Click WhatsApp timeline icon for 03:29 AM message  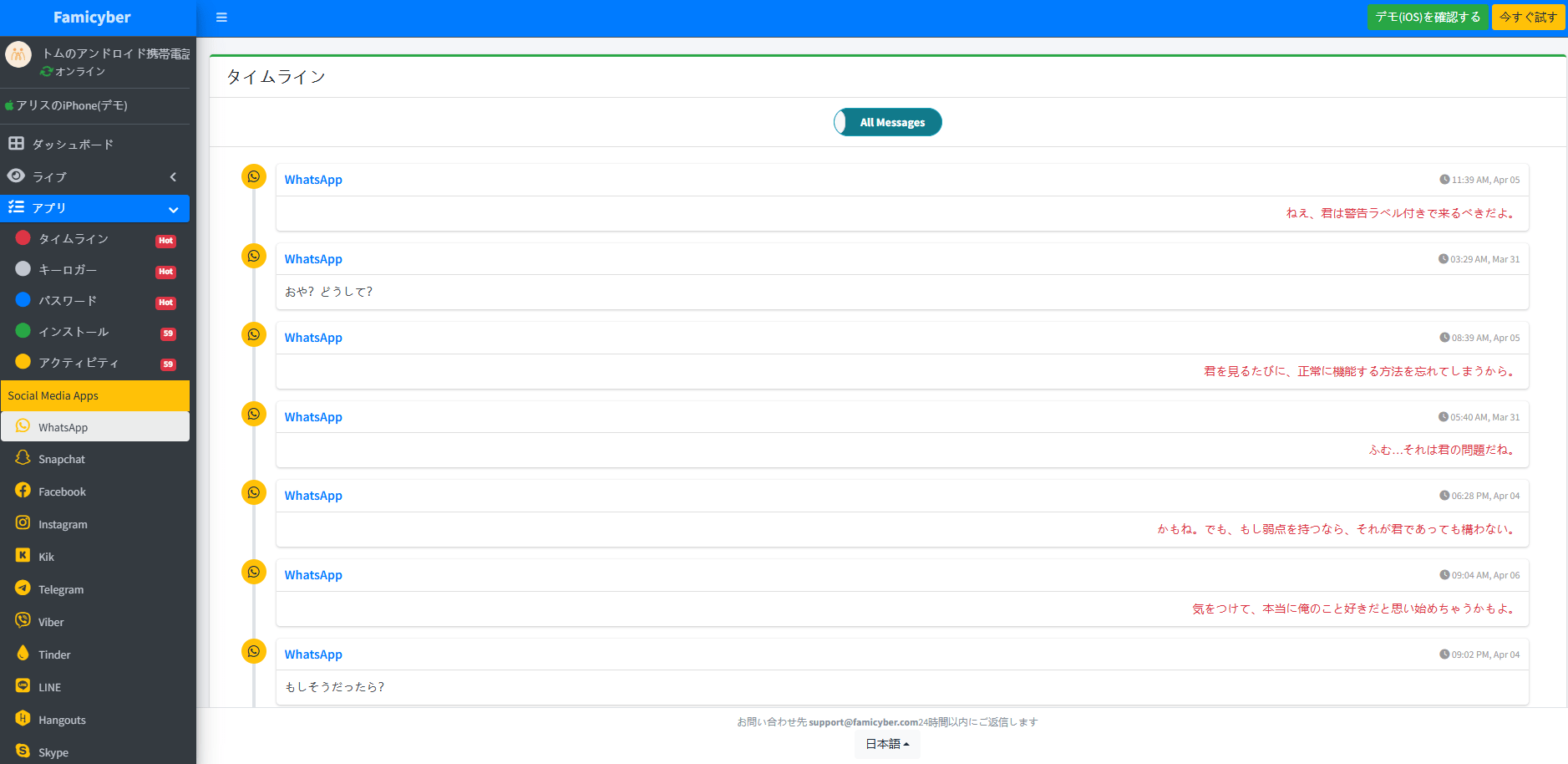tap(254, 256)
